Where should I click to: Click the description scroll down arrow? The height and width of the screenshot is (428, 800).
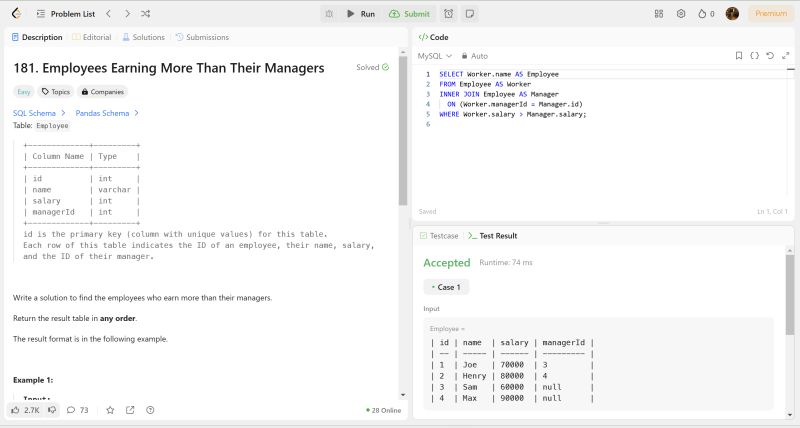pos(403,395)
